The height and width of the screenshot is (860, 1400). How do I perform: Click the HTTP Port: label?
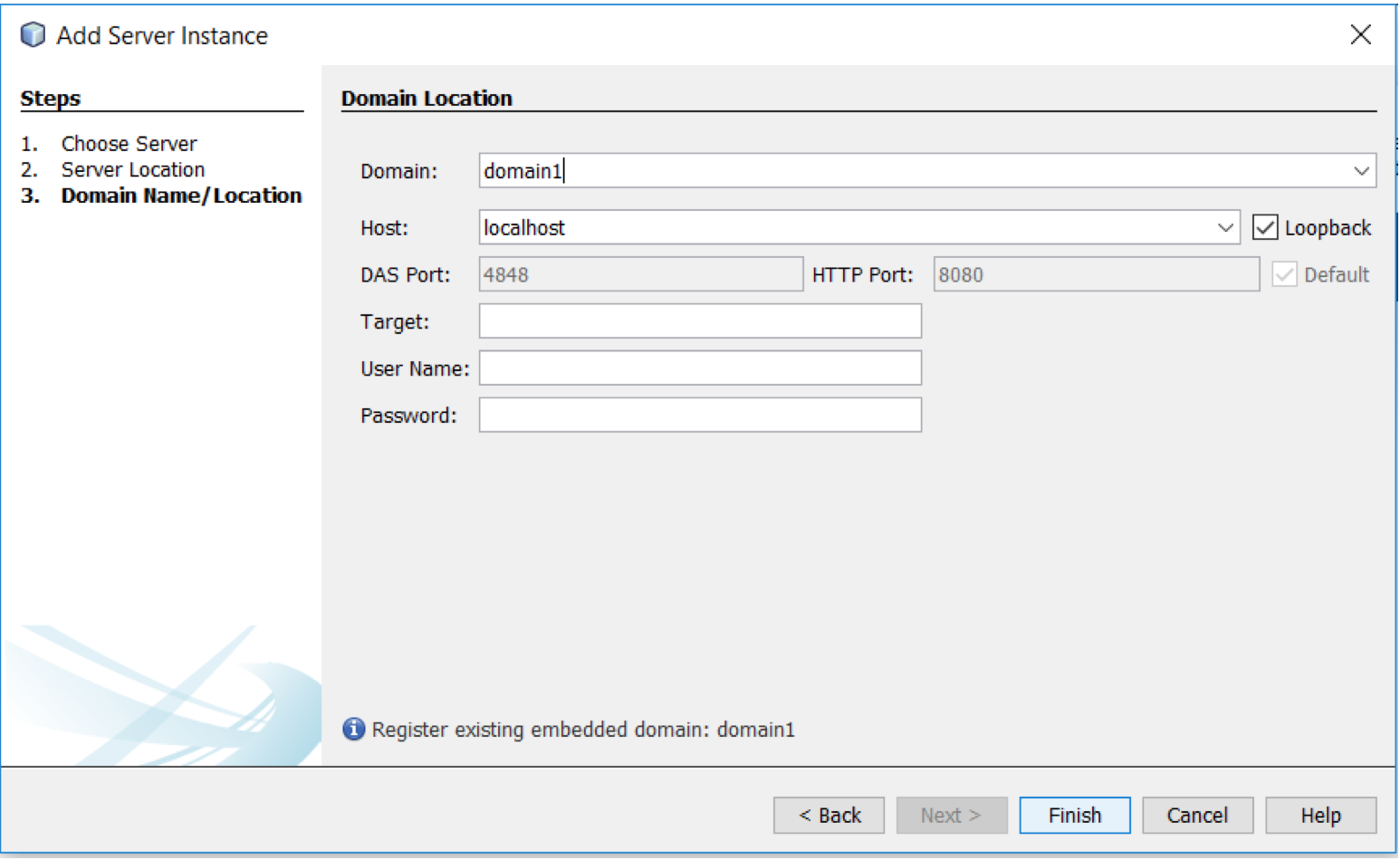pos(863,276)
